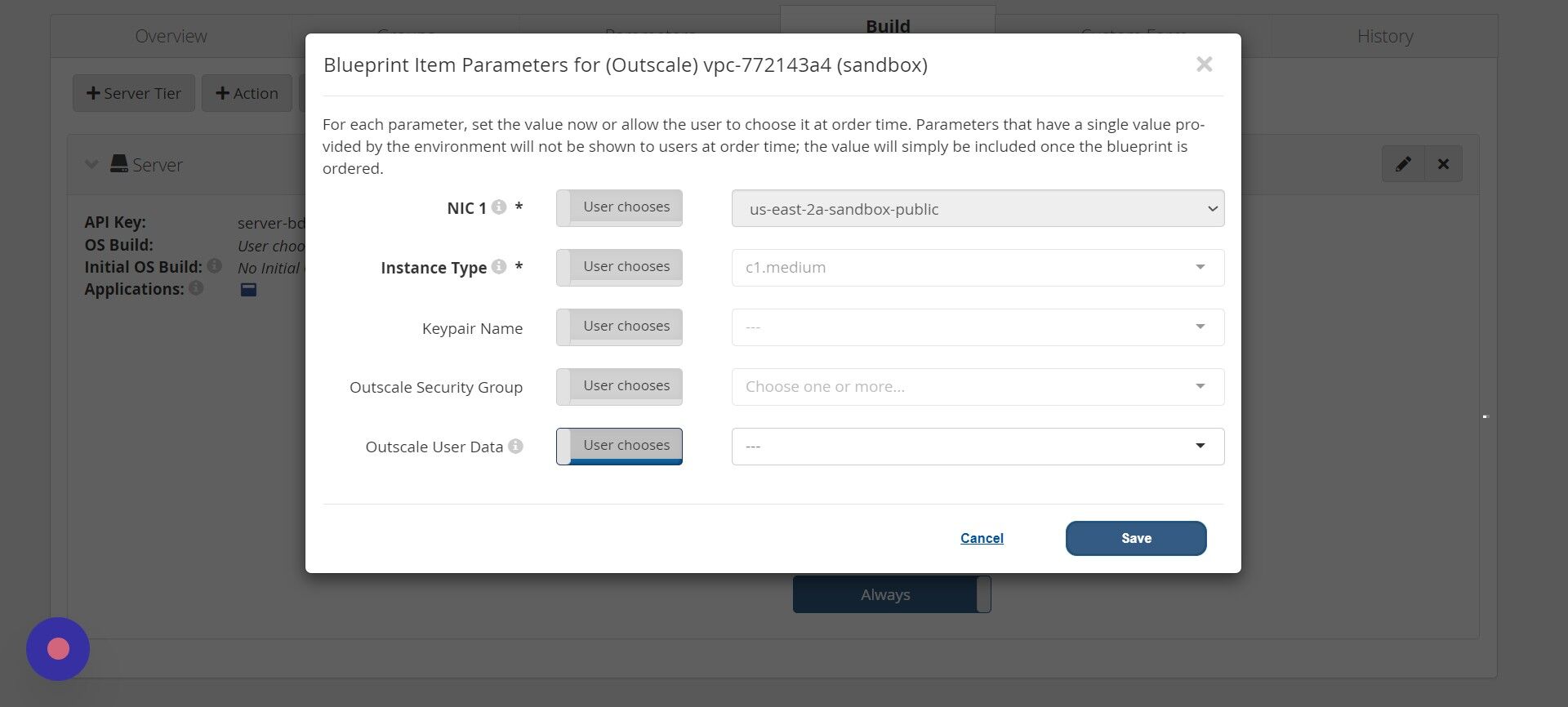Toggle User chooses for Instance Type
The height and width of the screenshot is (707, 1568).
click(619, 268)
